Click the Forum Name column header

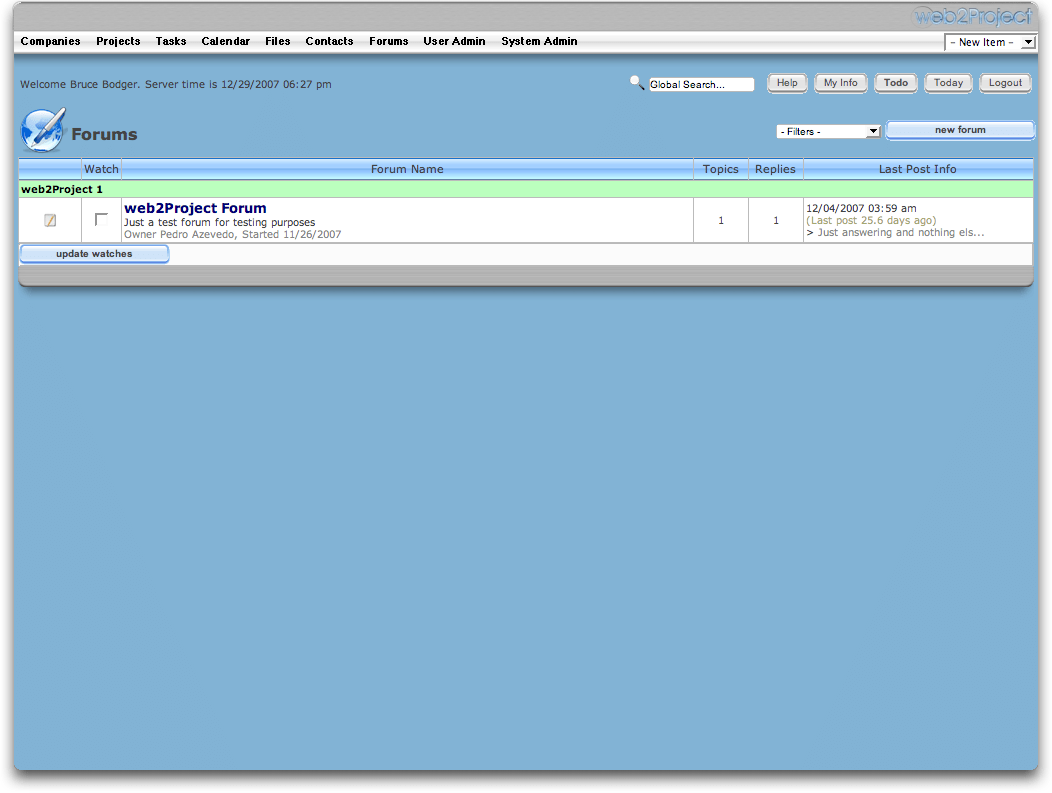[407, 169]
